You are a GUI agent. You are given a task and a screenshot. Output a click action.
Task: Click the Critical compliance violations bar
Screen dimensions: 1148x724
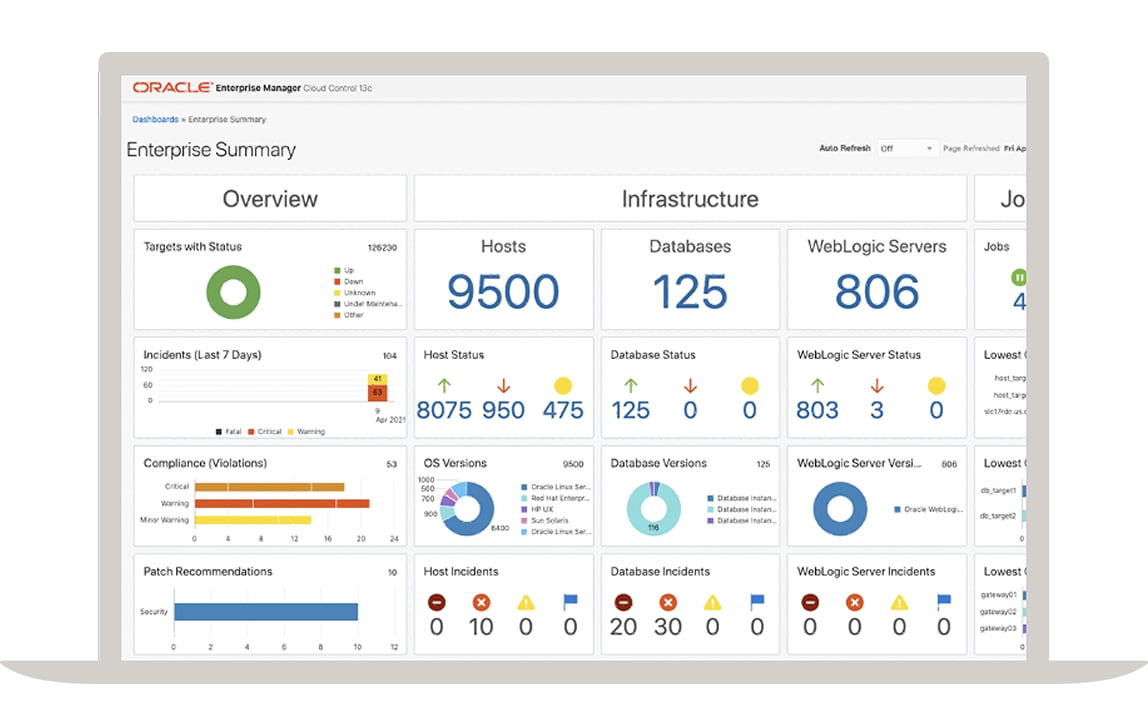tap(269, 487)
